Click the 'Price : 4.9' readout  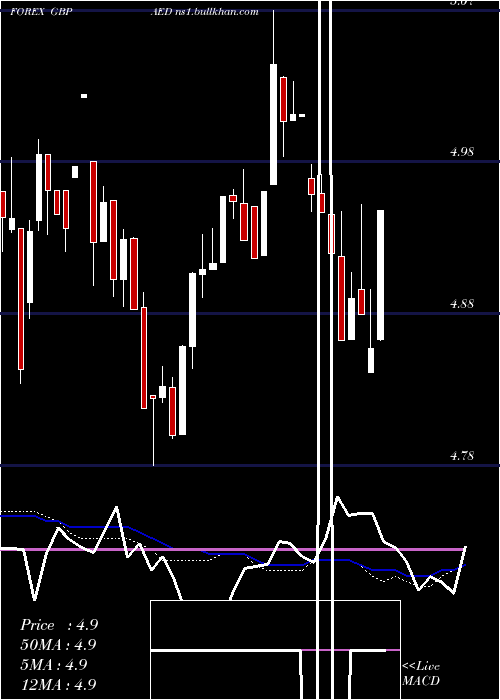click(59, 625)
